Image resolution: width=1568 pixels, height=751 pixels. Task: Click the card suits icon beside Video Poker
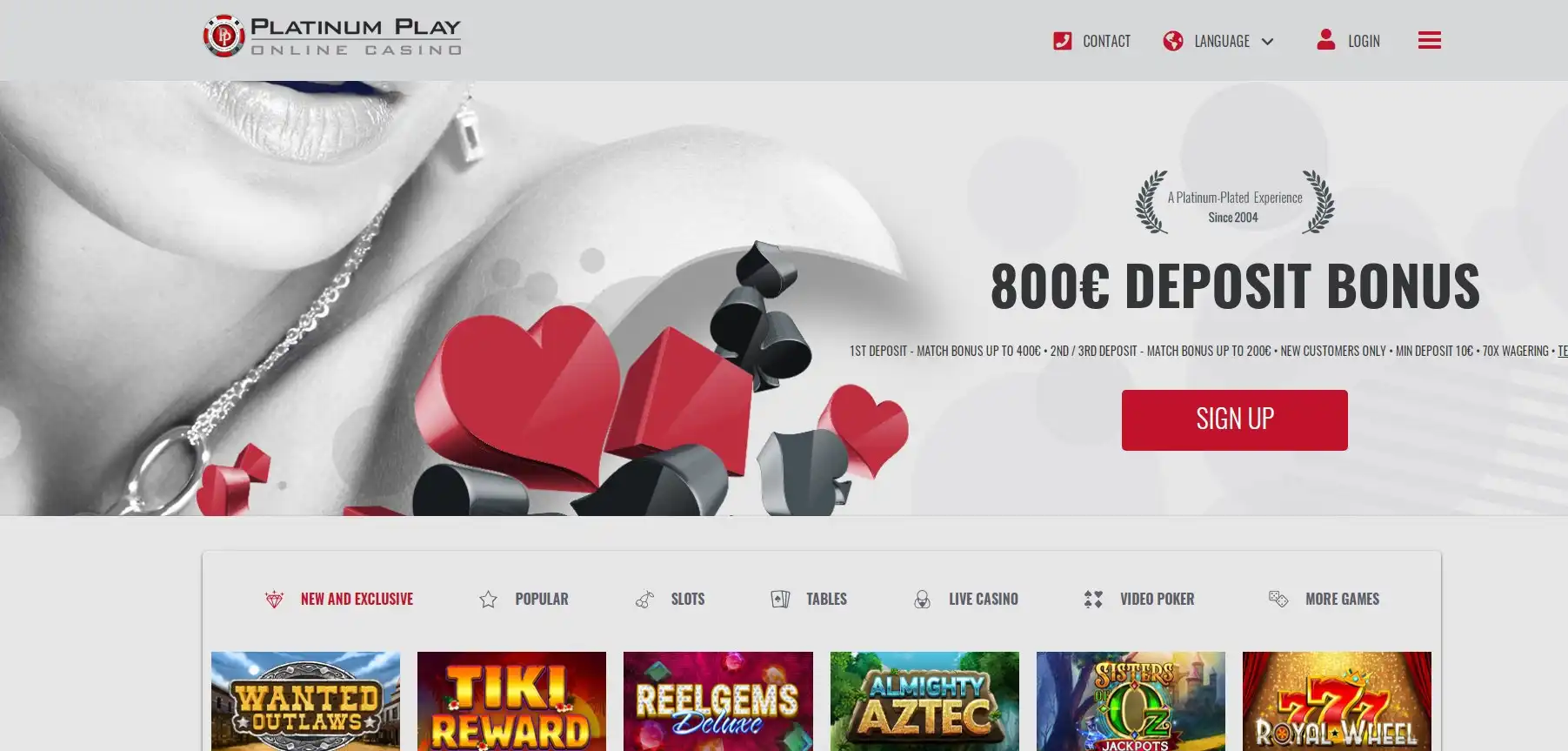(1093, 600)
